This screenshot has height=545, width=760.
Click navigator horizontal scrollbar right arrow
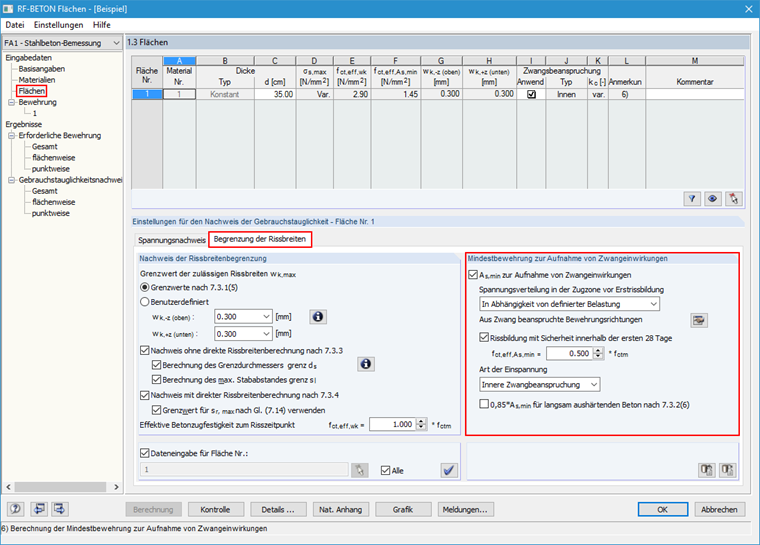[x=116, y=487]
